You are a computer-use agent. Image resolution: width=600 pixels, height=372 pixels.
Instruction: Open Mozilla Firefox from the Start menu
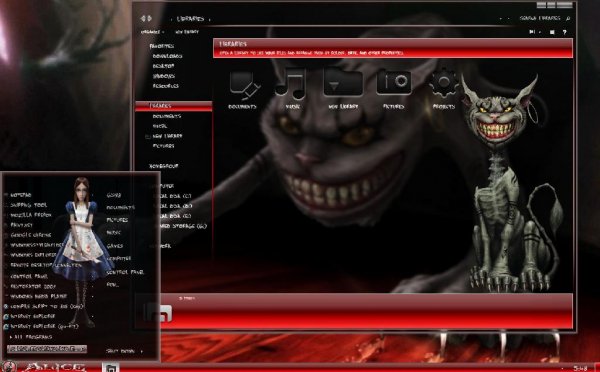[x=31, y=215]
